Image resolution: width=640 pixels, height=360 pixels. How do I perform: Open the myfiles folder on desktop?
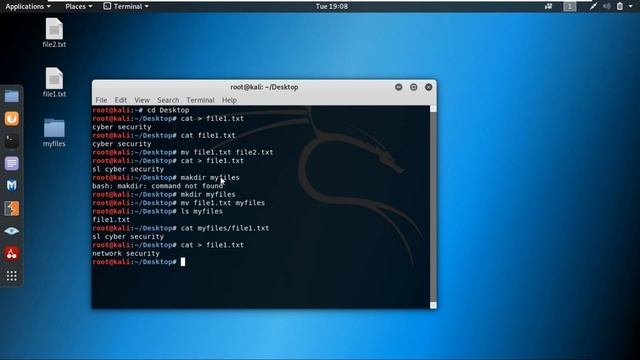pyautogui.click(x=54, y=132)
